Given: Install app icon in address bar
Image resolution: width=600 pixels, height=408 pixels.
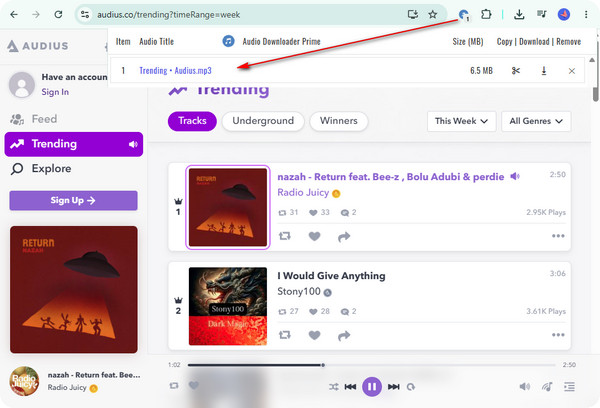Looking at the screenshot, I should click(x=412, y=15).
